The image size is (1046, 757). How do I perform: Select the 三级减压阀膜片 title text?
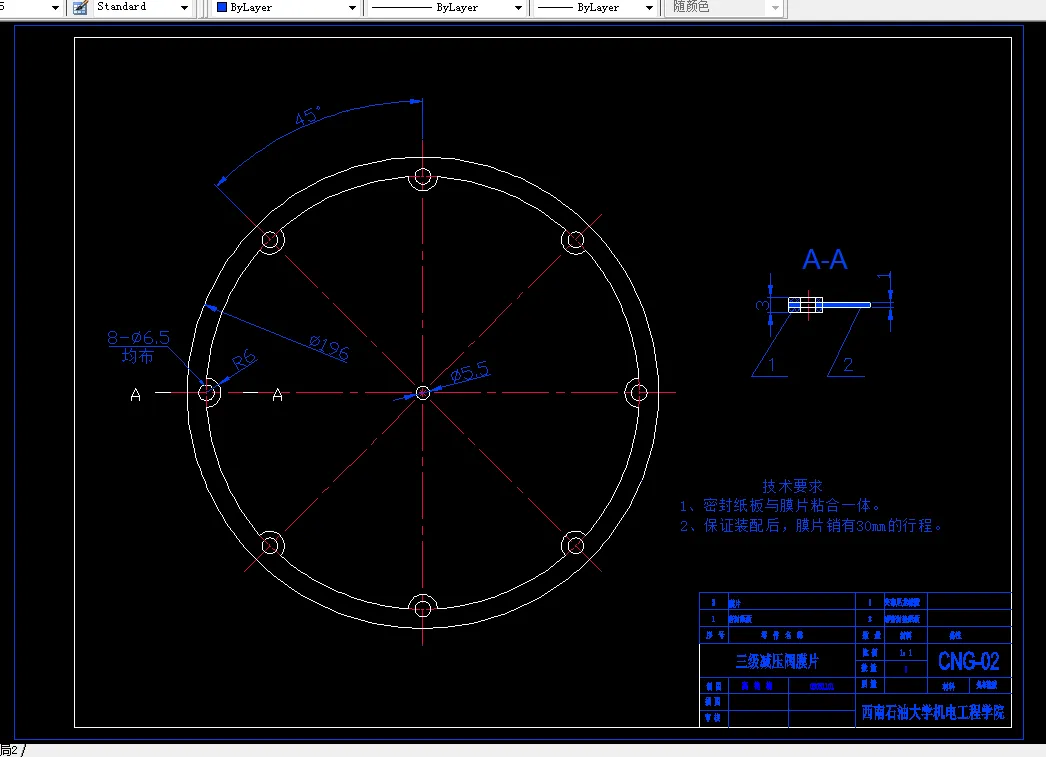coord(777,662)
